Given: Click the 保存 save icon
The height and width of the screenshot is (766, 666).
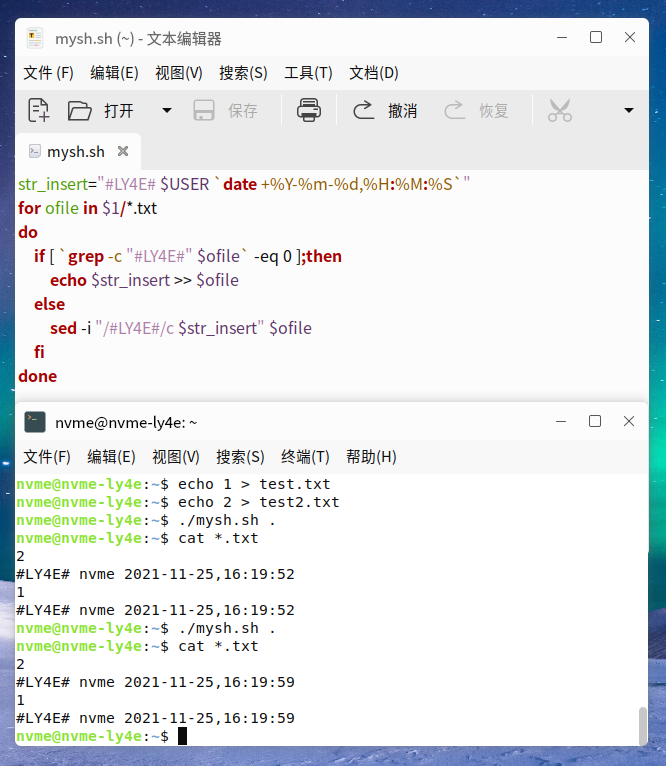Looking at the screenshot, I should tap(204, 110).
